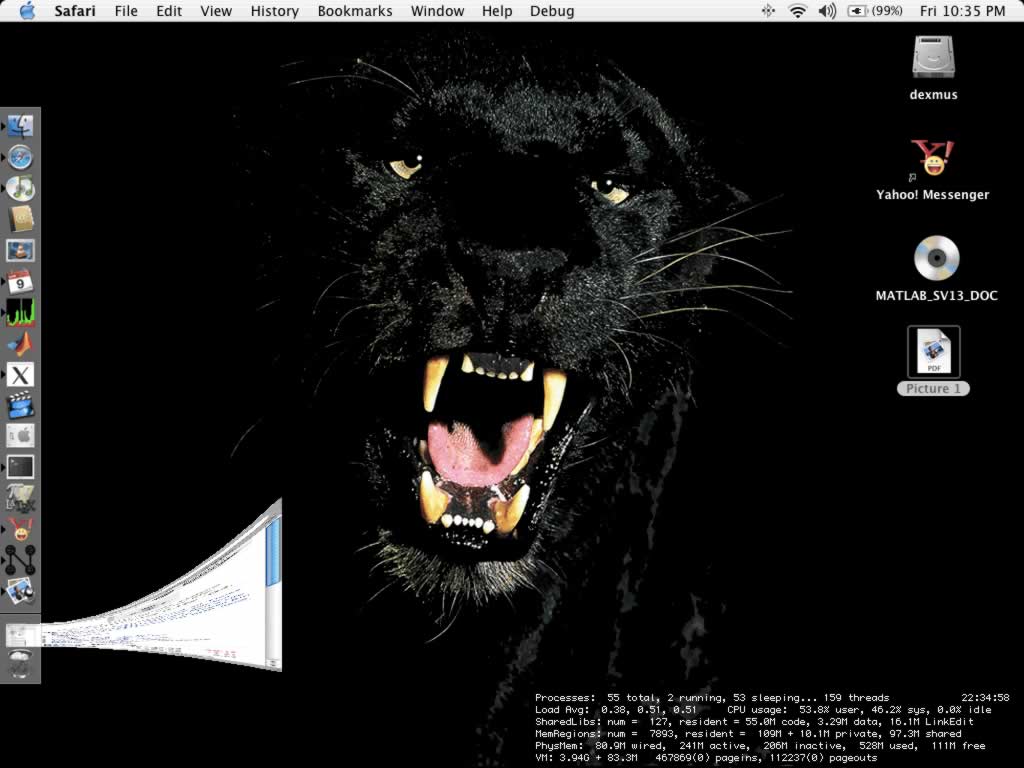This screenshot has width=1024, height=768.
Task: Select MATLAB_SV13_DOC disc on desktop
Action: [x=936, y=259]
